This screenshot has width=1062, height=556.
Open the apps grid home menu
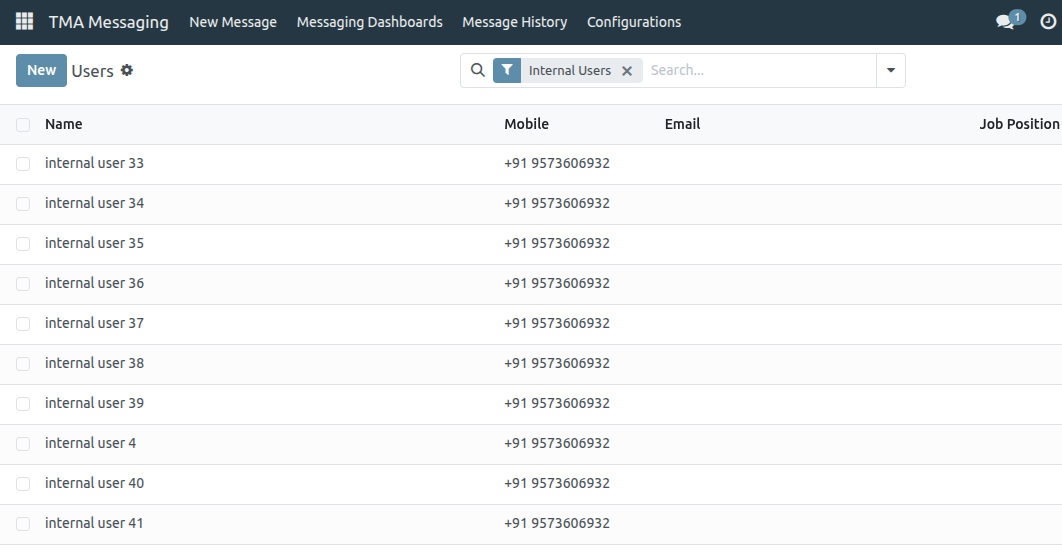(x=24, y=21)
